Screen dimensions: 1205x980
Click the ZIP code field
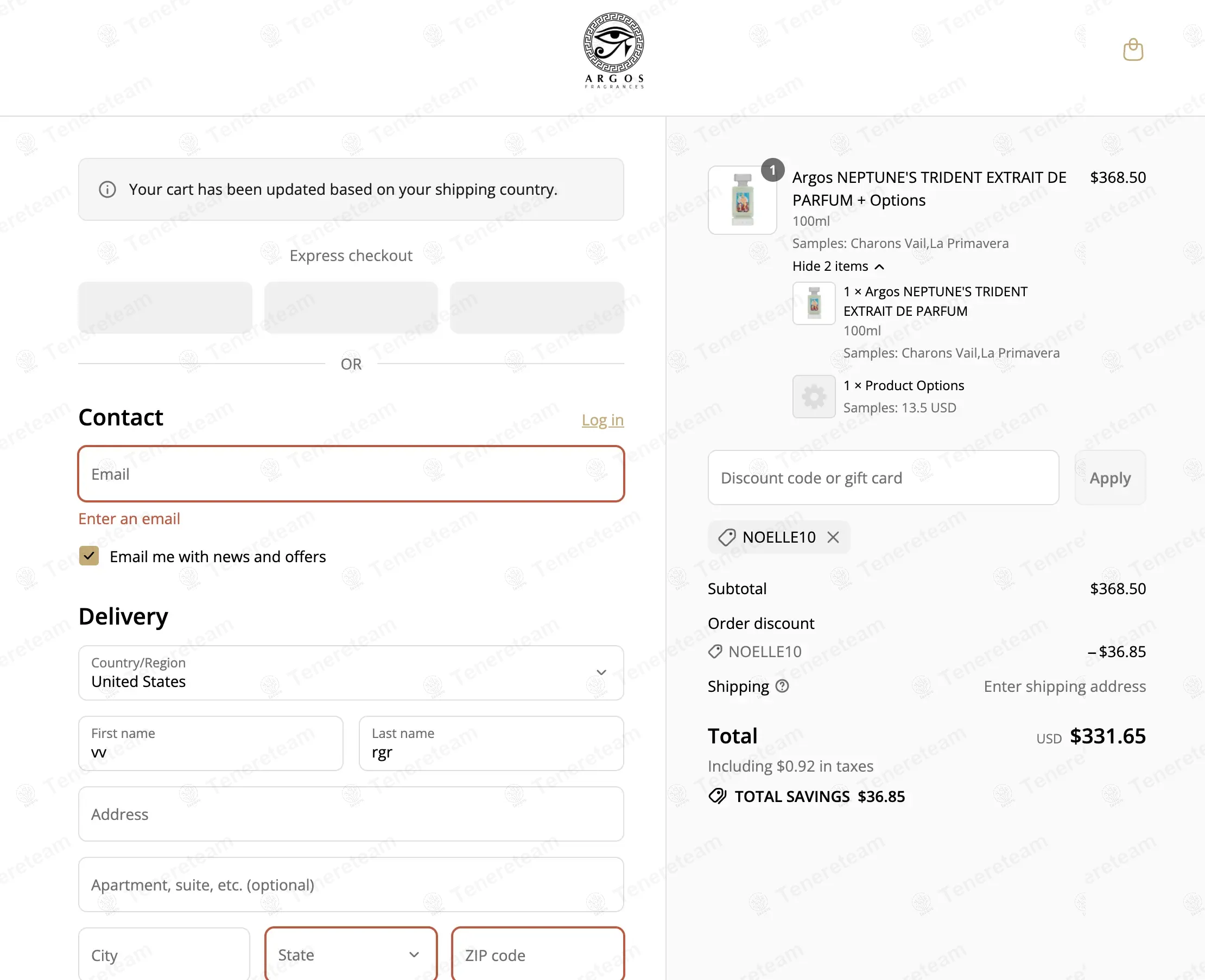pos(537,954)
